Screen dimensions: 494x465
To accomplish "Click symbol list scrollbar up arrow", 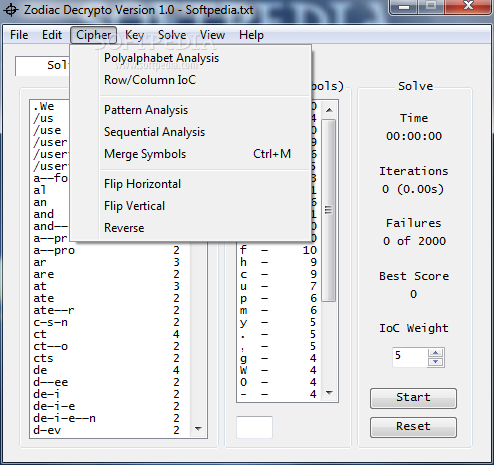I will point(329,110).
